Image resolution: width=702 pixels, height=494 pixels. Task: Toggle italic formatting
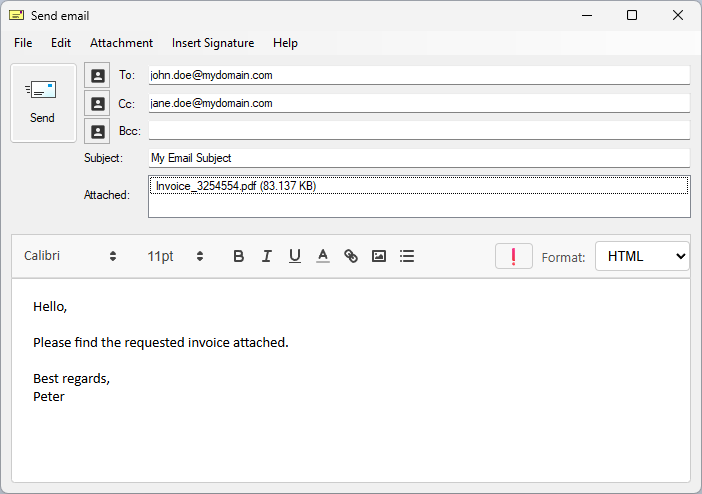(x=266, y=256)
